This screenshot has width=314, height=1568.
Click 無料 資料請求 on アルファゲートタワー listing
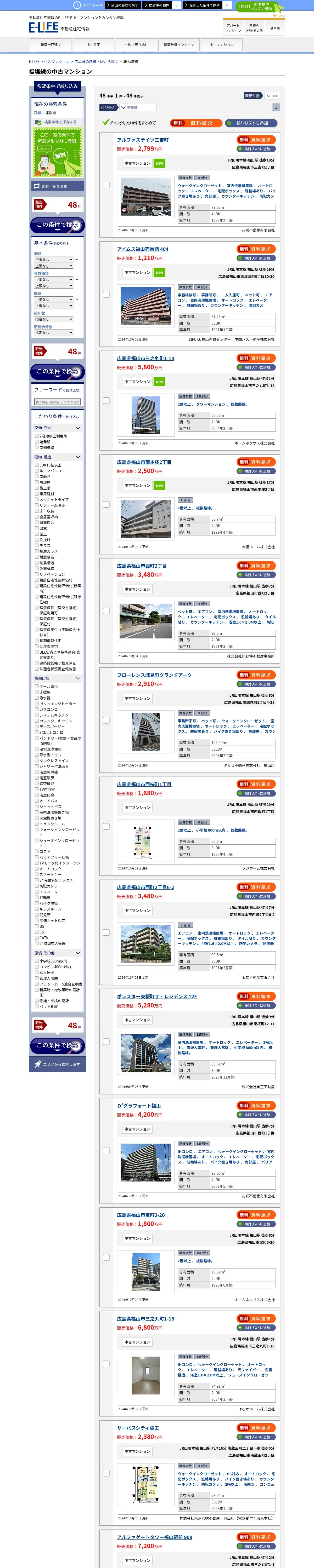click(257, 1537)
